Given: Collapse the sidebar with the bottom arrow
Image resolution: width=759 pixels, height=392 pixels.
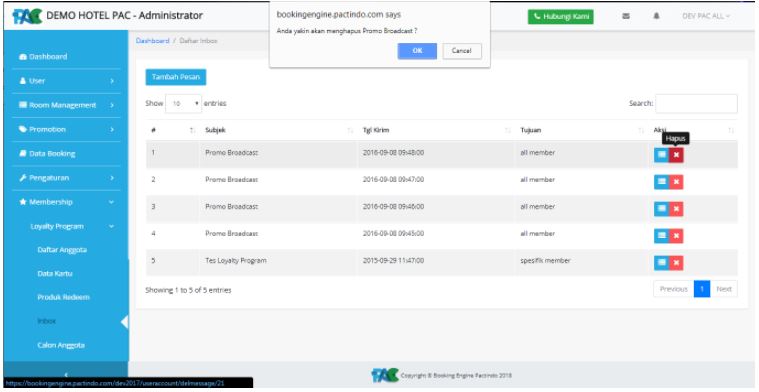Looking at the screenshot, I should [x=65, y=375].
